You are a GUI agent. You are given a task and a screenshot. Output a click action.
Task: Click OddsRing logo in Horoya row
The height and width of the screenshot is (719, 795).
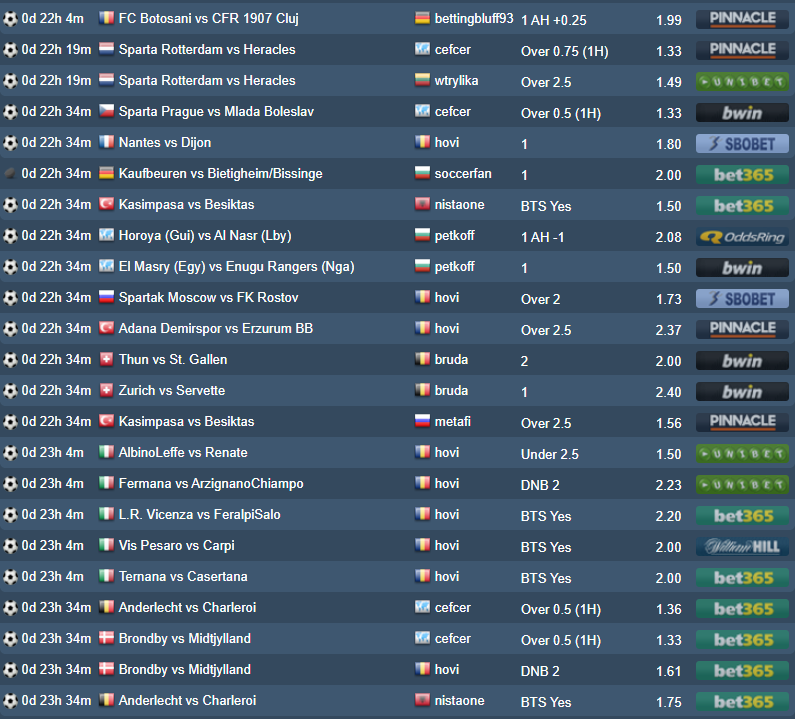pos(742,237)
